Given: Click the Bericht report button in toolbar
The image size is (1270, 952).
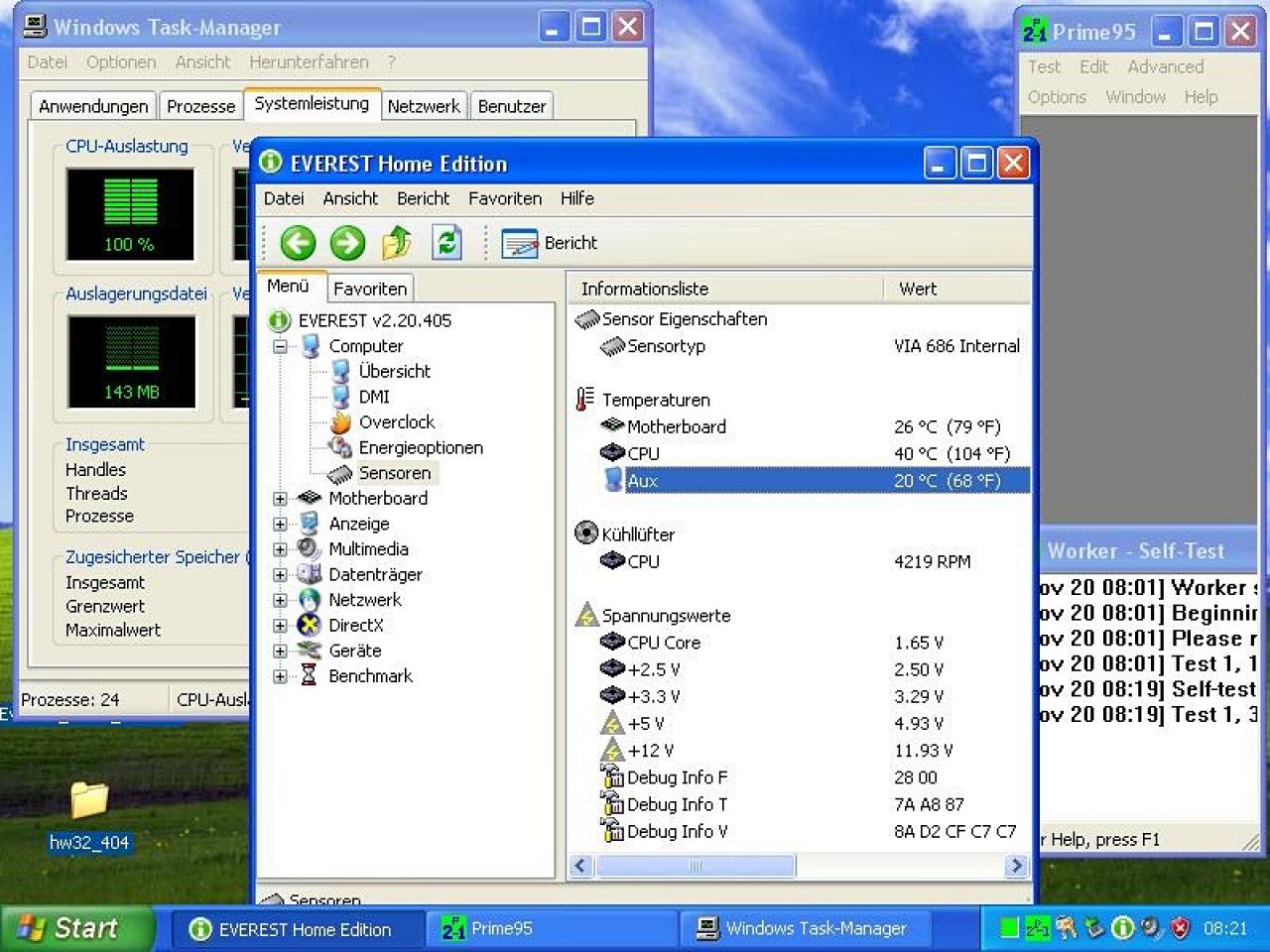Looking at the screenshot, I should (549, 243).
